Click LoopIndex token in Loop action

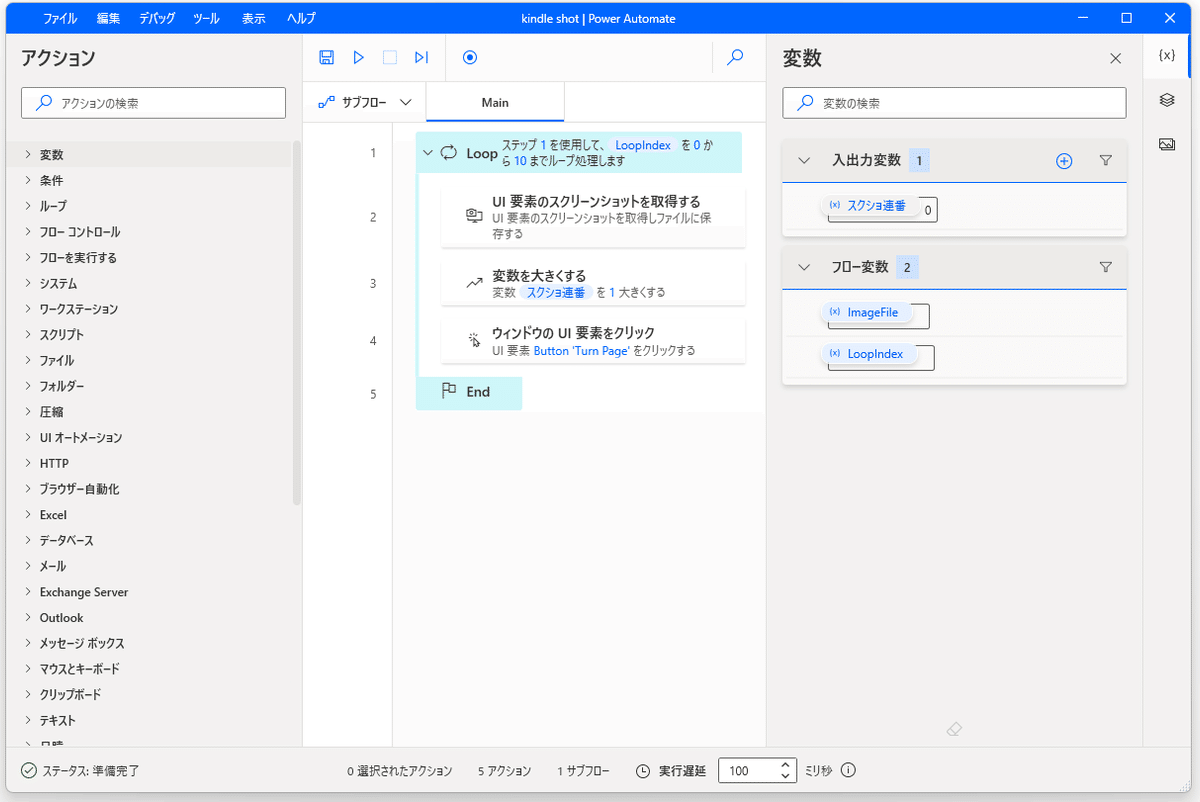[643, 145]
